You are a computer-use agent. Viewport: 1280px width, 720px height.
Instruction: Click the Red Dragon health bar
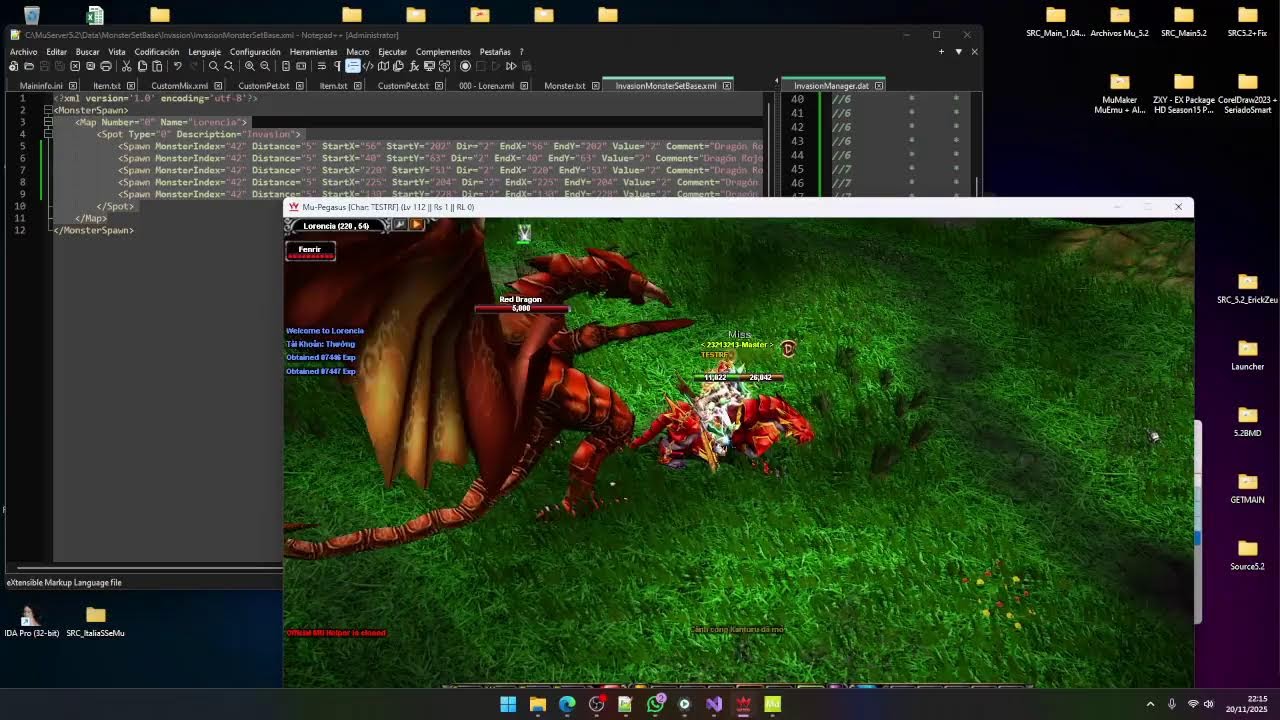521,308
